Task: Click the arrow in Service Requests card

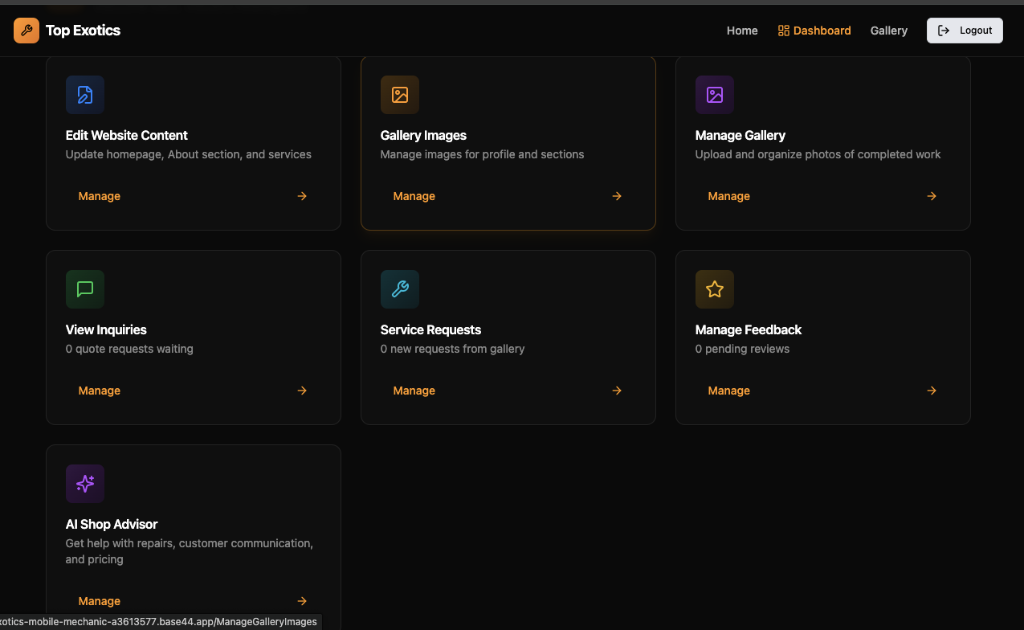Action: [616, 390]
